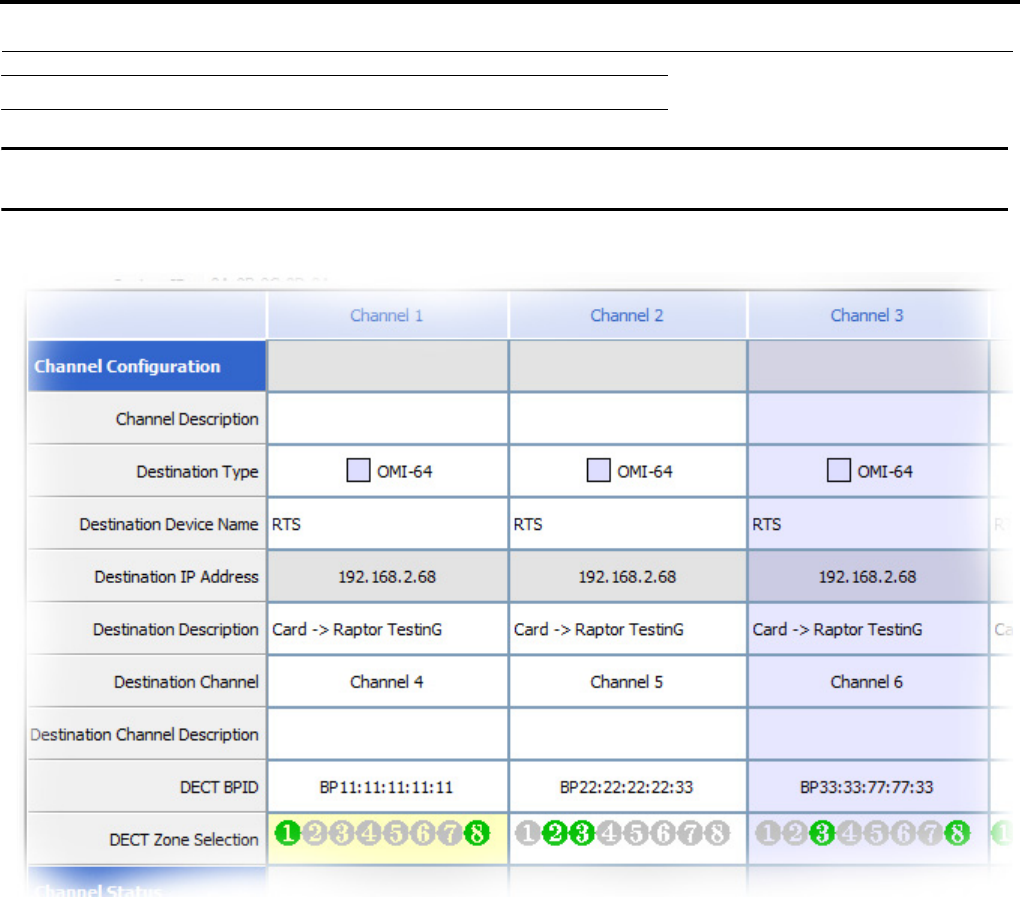Enable DECT zone 8 for Channel 2
The height and width of the screenshot is (897, 1020).
point(717,833)
